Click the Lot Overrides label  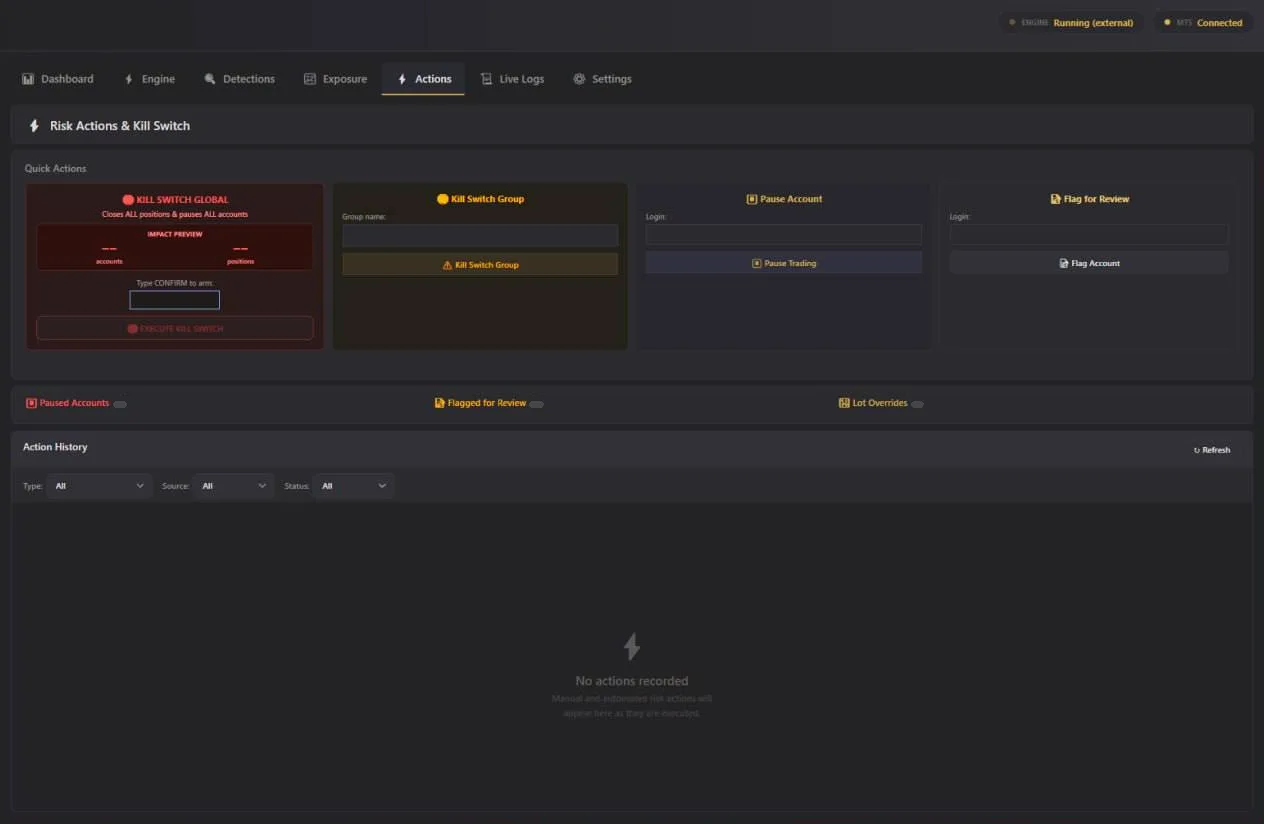pos(880,403)
